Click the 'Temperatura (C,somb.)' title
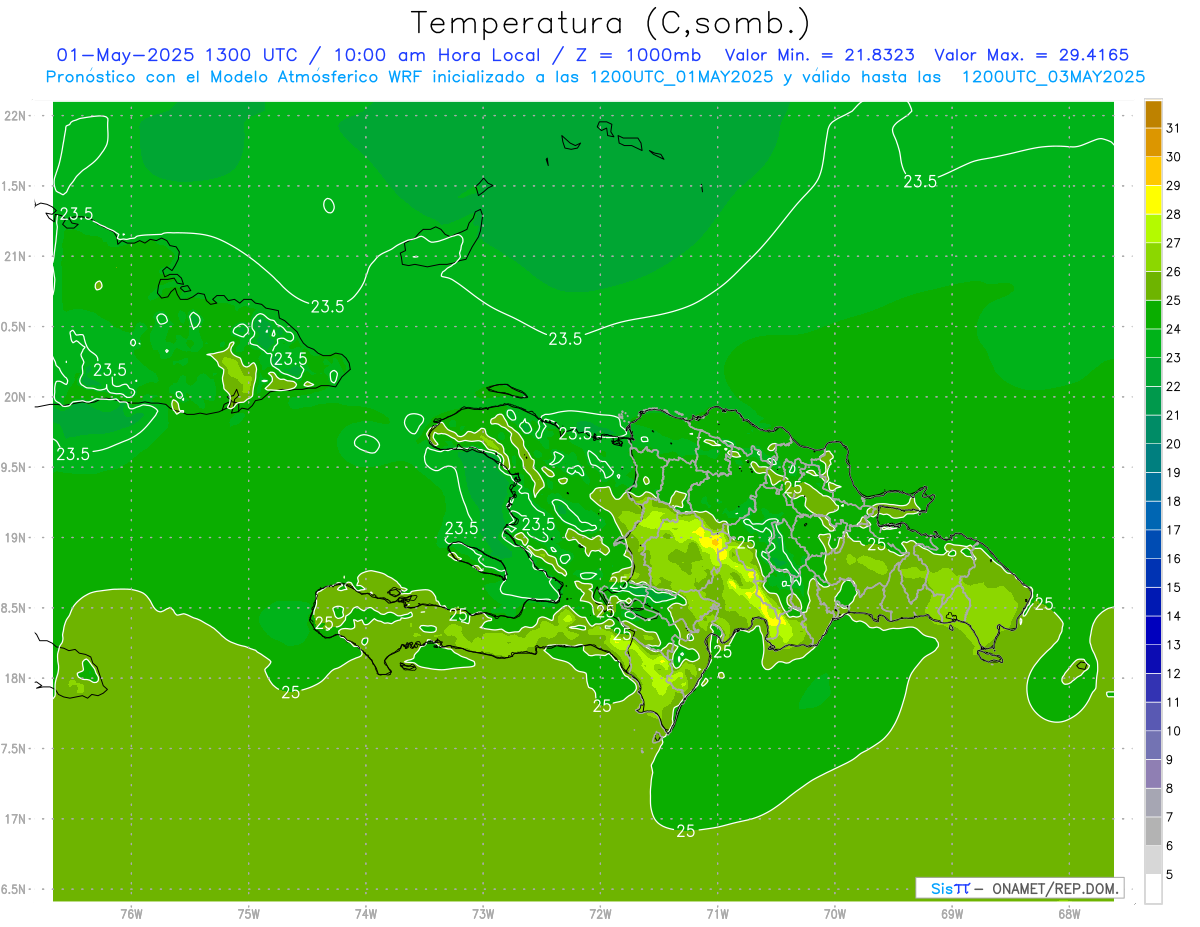Screen dimensions: 1200x927 610,23
